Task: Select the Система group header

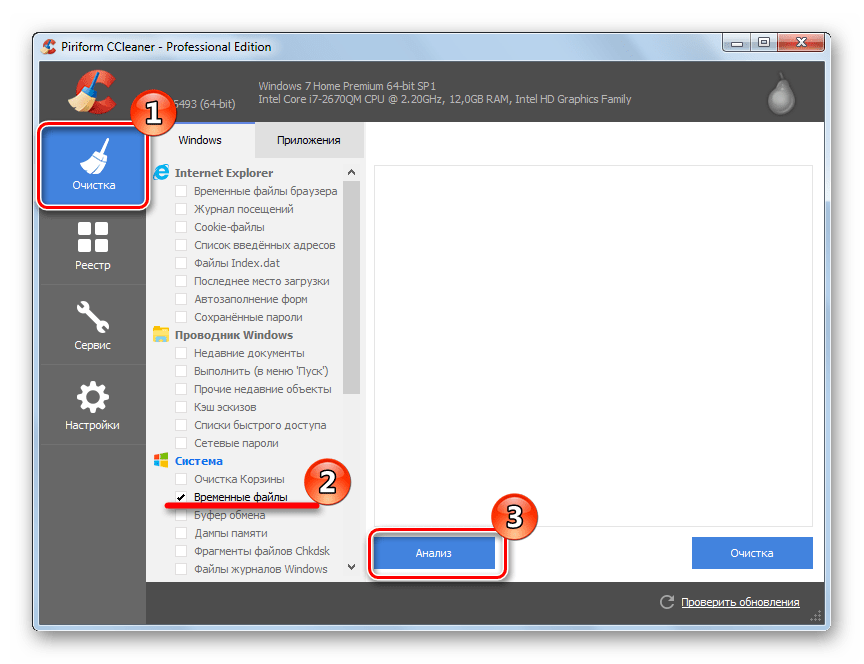Action: tap(198, 461)
